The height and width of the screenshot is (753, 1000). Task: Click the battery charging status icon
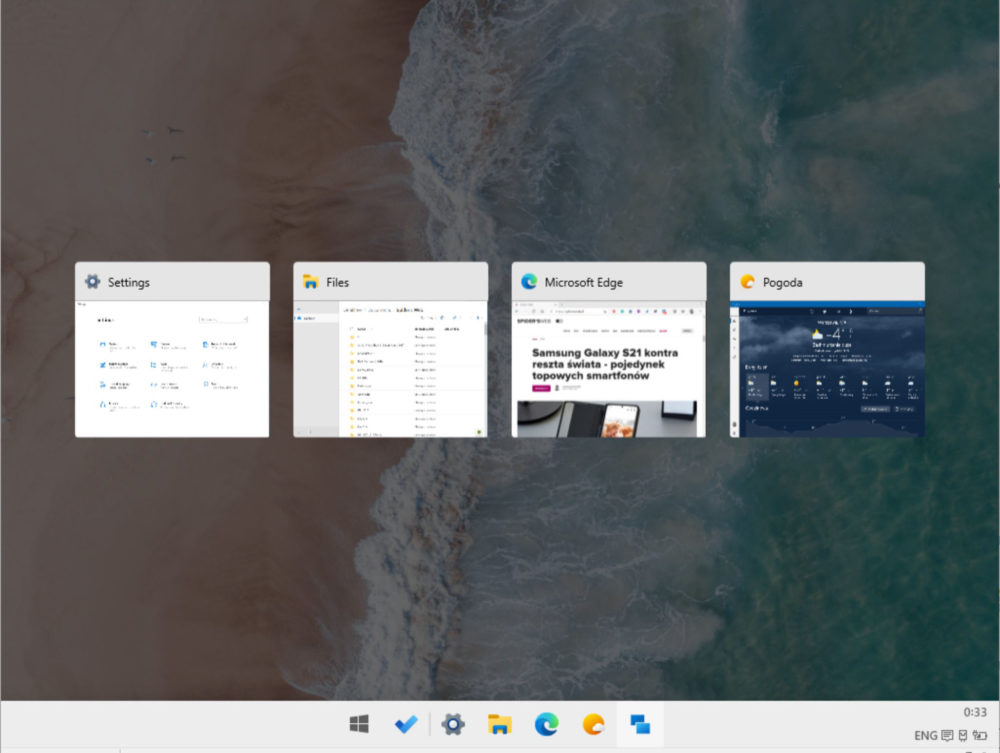point(980,736)
